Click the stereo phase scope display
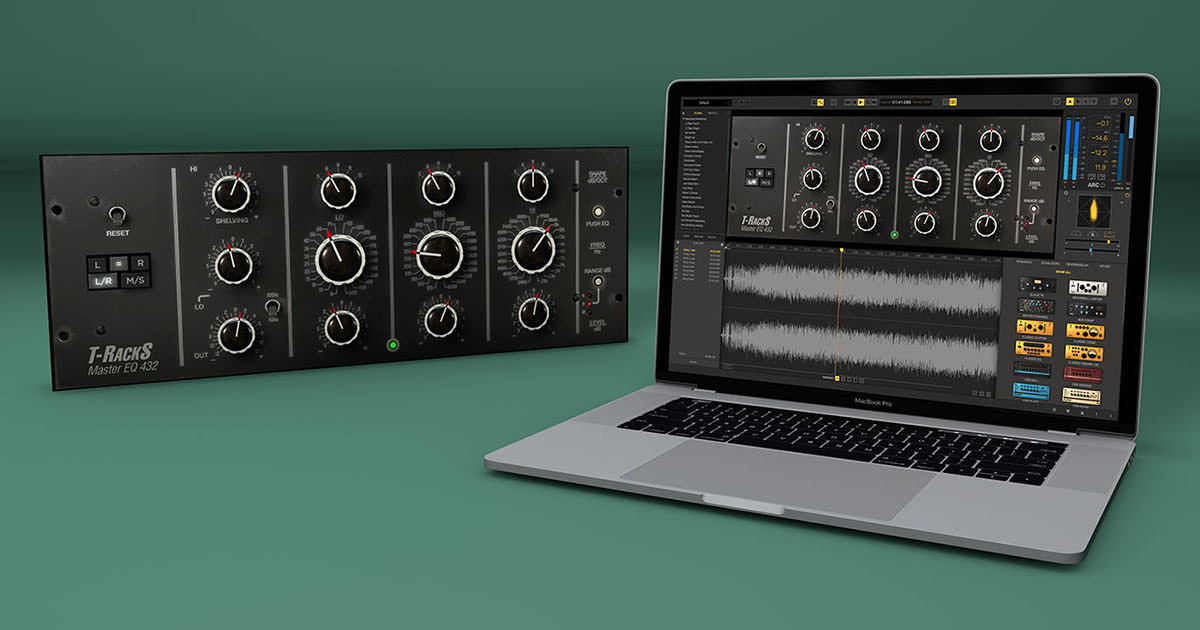 (x=1094, y=211)
